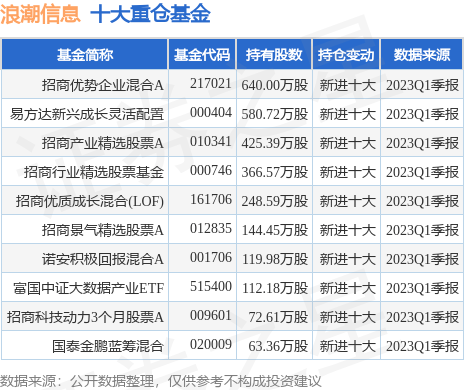Click the 425.39万股 holdings cell
464x390 pixels.
(275, 143)
